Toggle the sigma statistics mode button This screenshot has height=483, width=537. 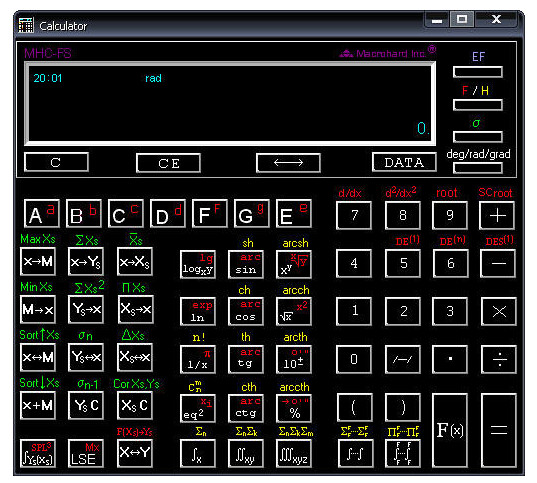478,137
